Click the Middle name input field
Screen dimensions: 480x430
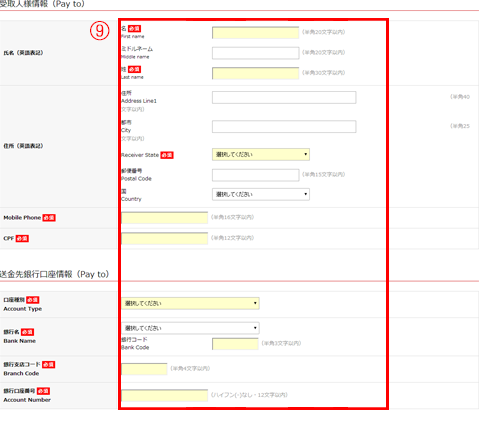[x=255, y=53]
